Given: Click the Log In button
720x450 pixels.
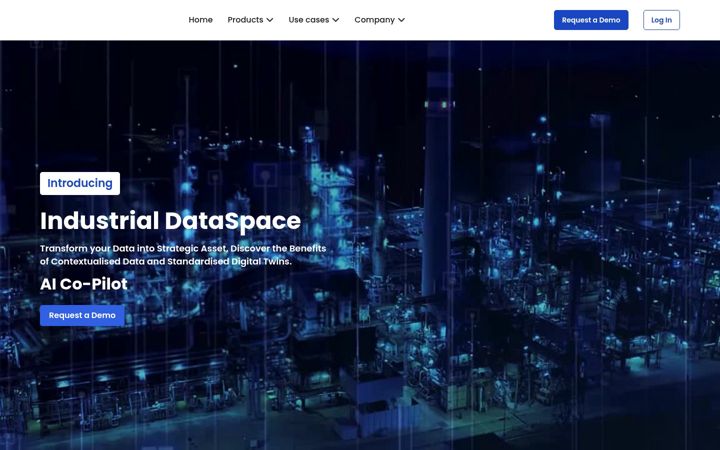Looking at the screenshot, I should coord(661,20).
